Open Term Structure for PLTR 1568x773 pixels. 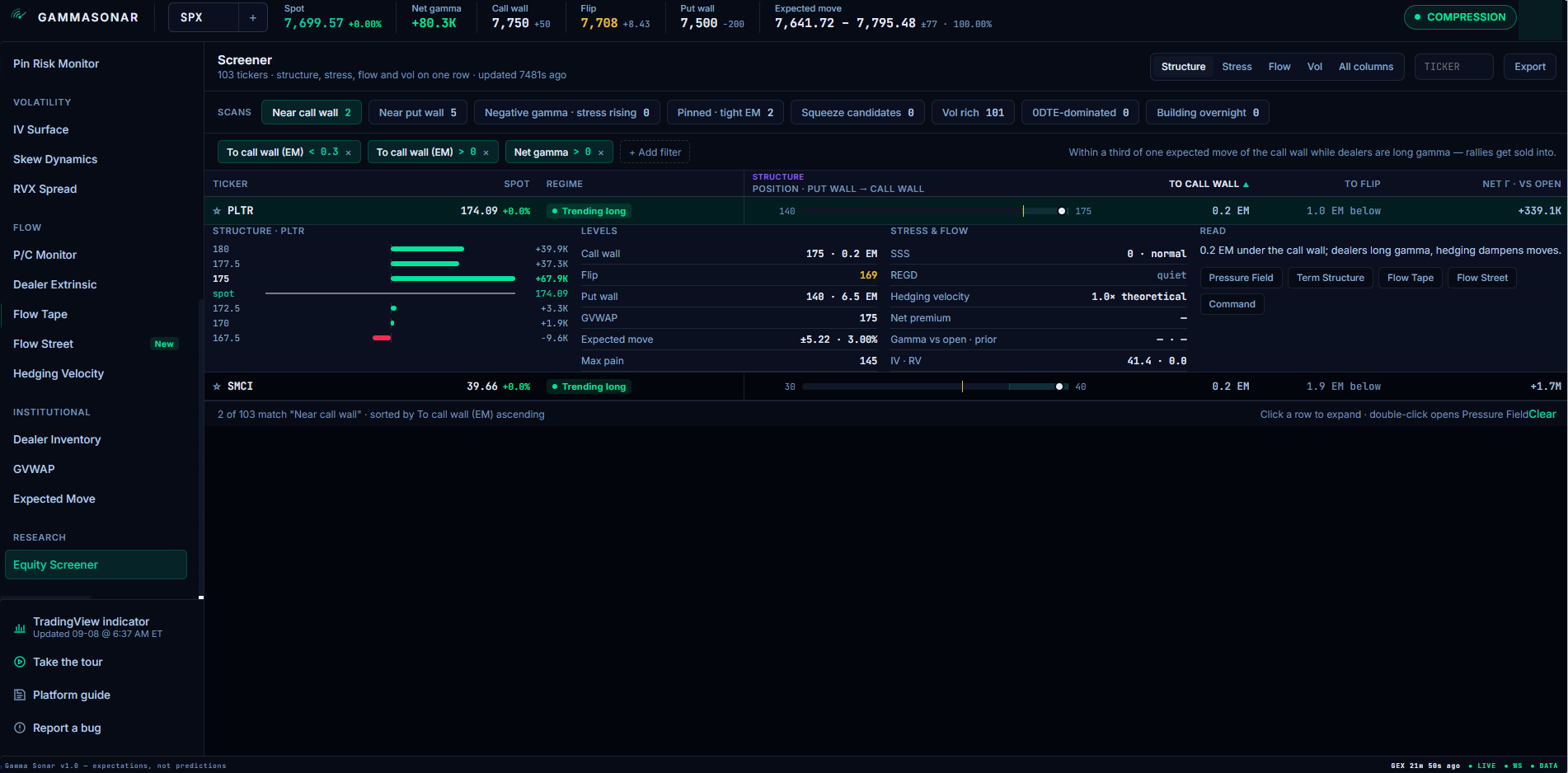[1330, 278]
